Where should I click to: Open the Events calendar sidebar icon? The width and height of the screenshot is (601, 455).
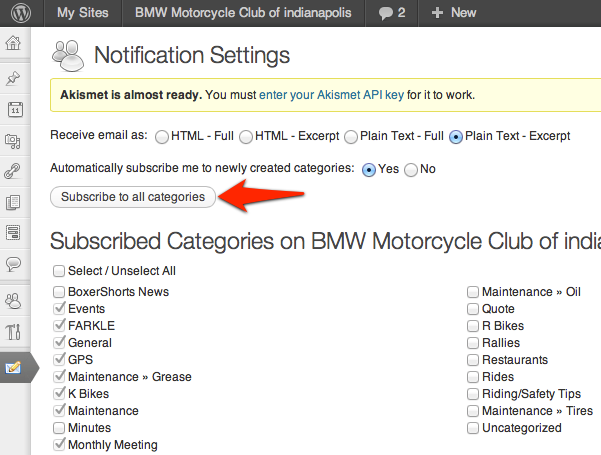click(15, 110)
